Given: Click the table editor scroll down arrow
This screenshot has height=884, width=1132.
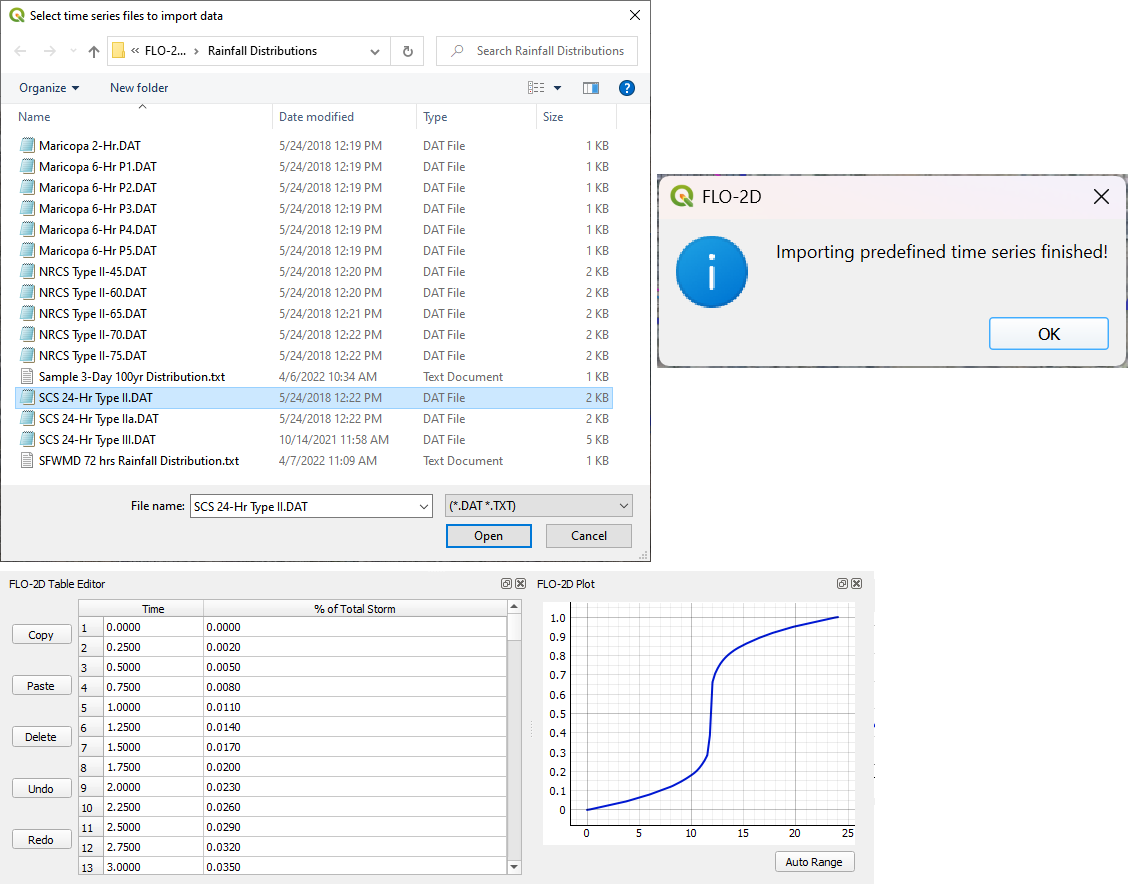Looking at the screenshot, I should 514,867.
